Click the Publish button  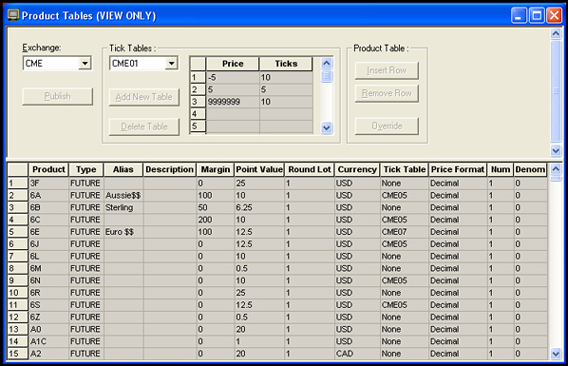click(58, 96)
